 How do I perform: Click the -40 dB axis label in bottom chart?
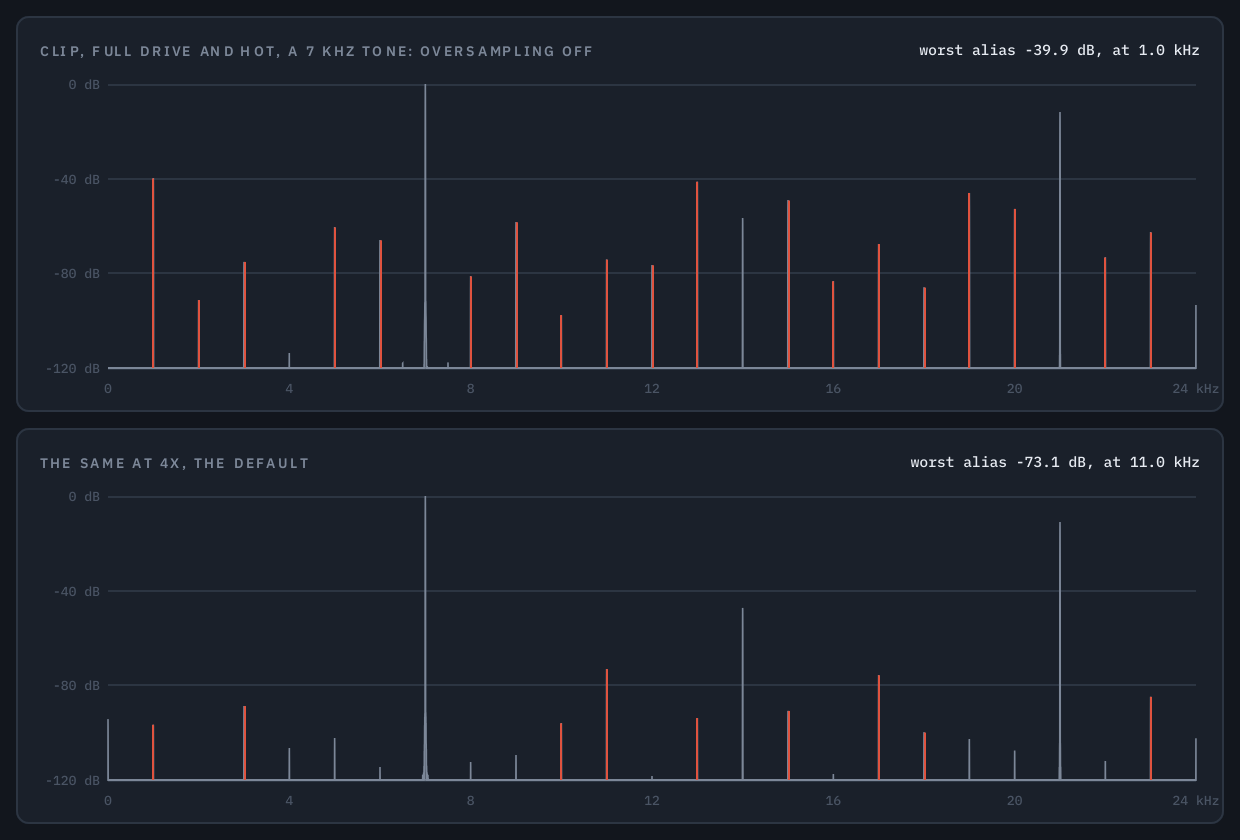76,592
